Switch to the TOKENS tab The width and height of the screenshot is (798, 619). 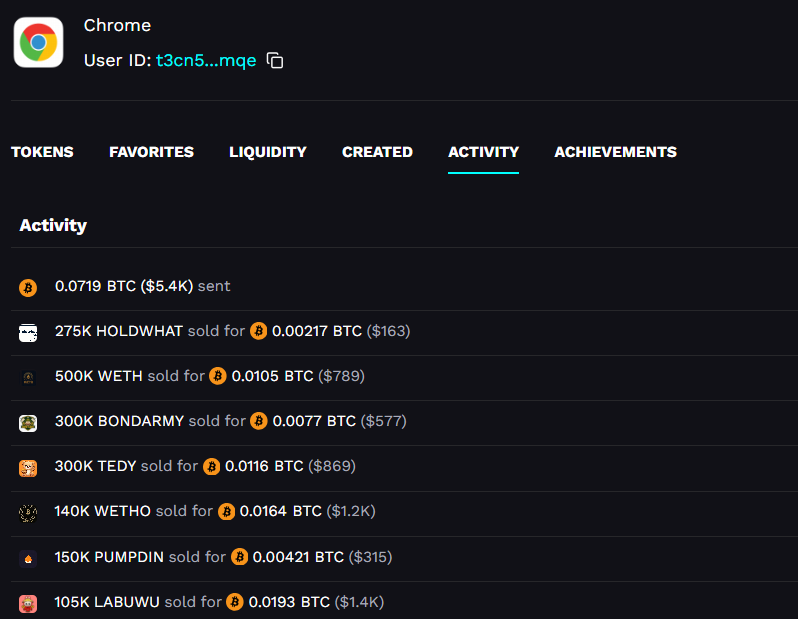pos(42,152)
